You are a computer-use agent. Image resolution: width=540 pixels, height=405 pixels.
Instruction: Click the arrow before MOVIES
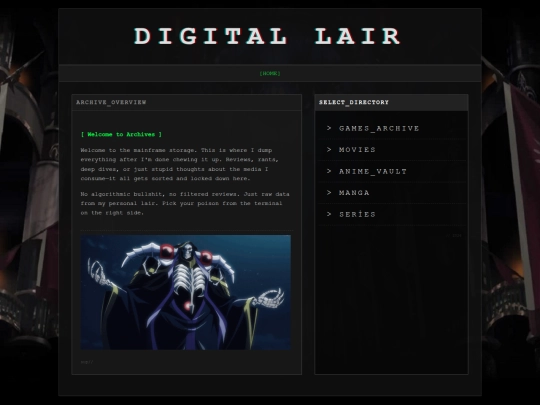[x=329, y=149]
